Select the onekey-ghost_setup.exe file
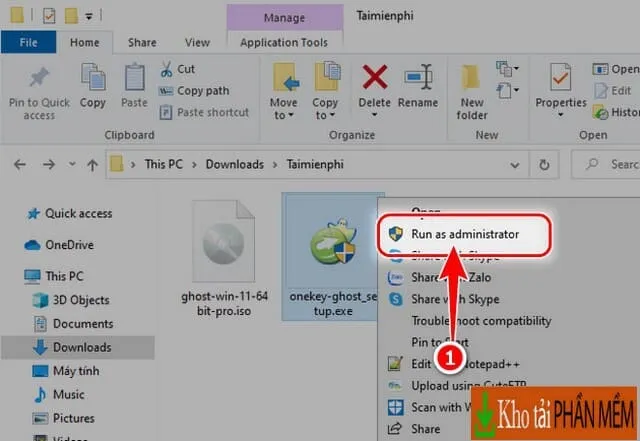This screenshot has width=640, height=441. click(x=333, y=257)
